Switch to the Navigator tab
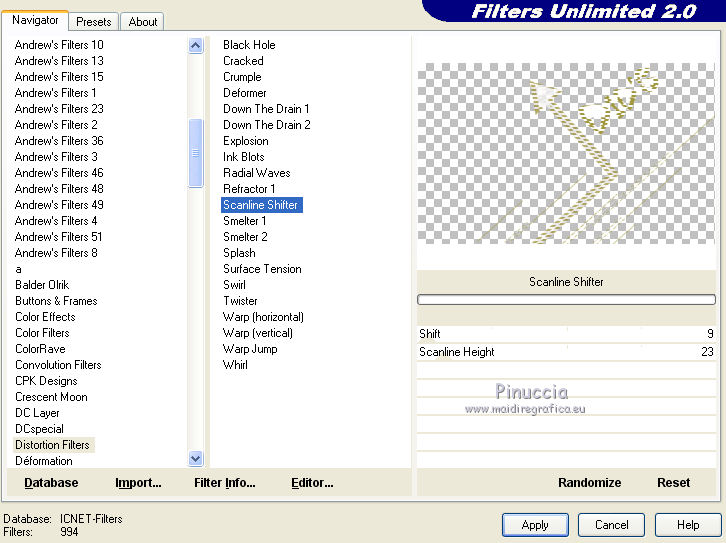Image resolution: width=726 pixels, height=543 pixels. [35, 20]
